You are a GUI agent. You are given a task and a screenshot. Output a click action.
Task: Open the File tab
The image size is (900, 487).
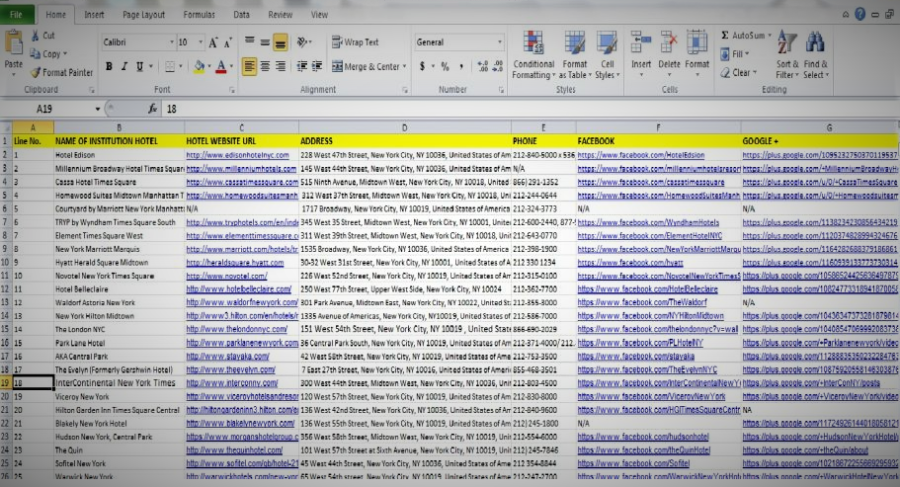pos(16,14)
